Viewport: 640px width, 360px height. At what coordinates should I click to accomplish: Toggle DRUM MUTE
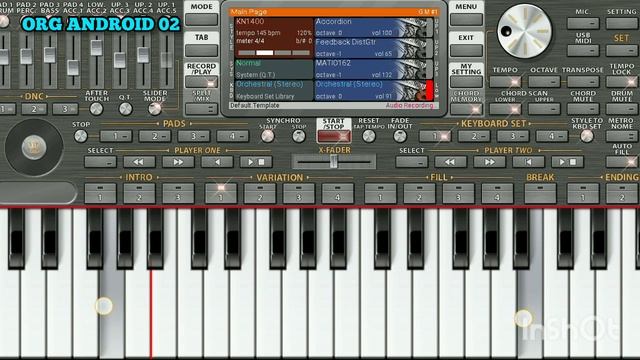621,109
